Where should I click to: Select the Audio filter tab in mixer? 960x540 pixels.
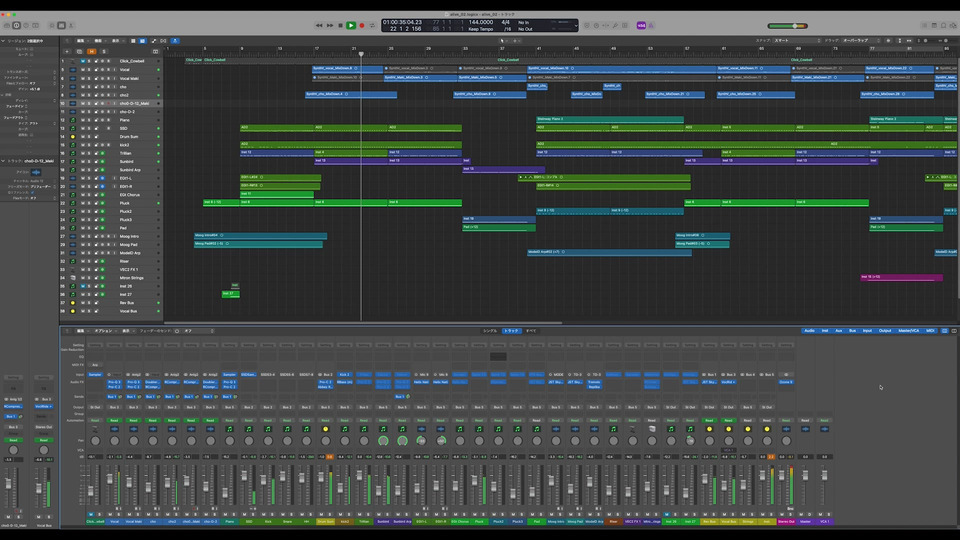[x=808, y=330]
